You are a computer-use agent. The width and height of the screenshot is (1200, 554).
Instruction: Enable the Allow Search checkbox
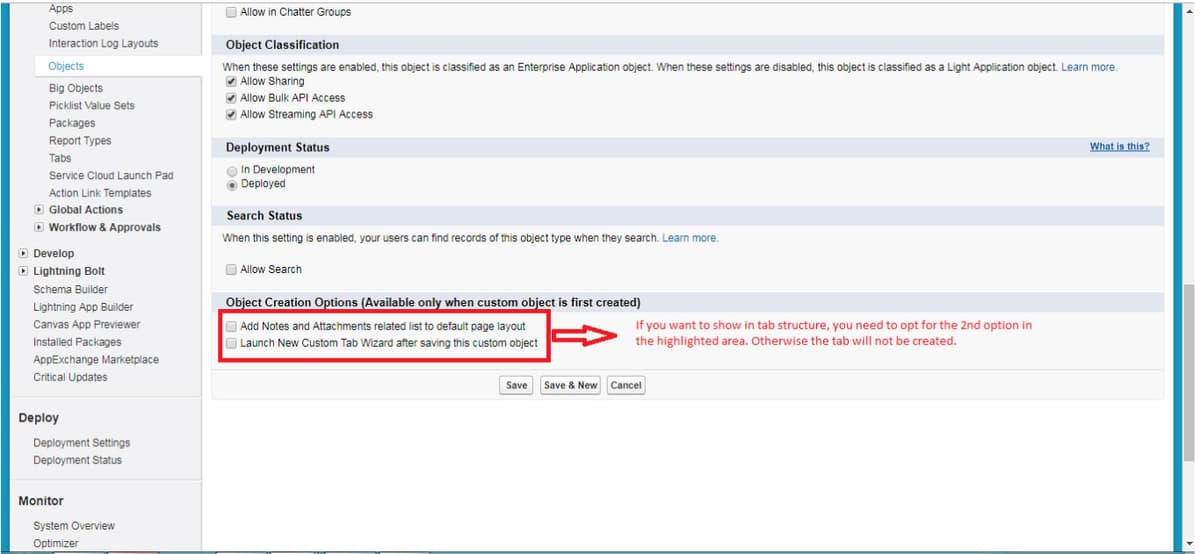[232, 270]
